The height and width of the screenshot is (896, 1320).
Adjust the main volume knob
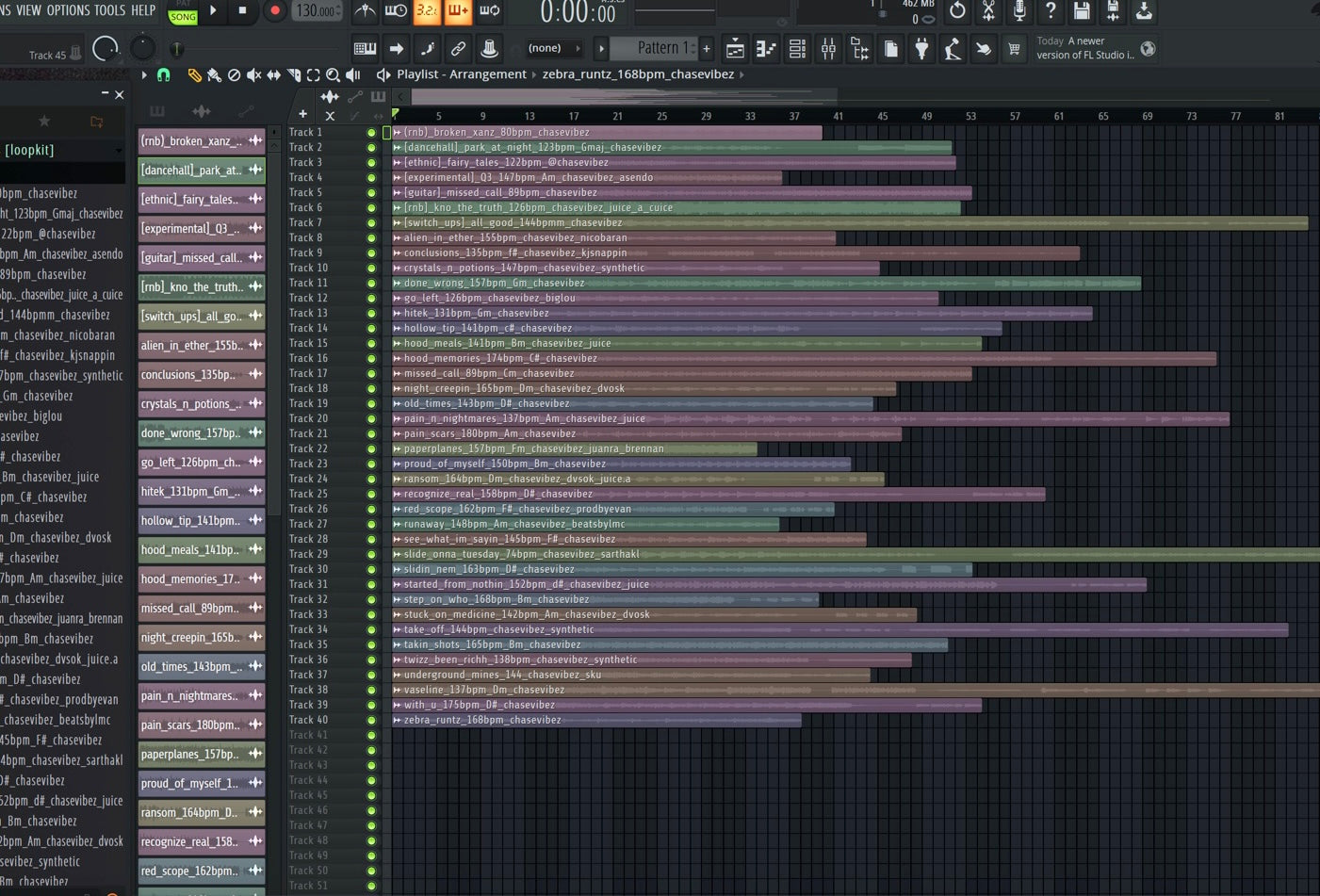tap(106, 48)
